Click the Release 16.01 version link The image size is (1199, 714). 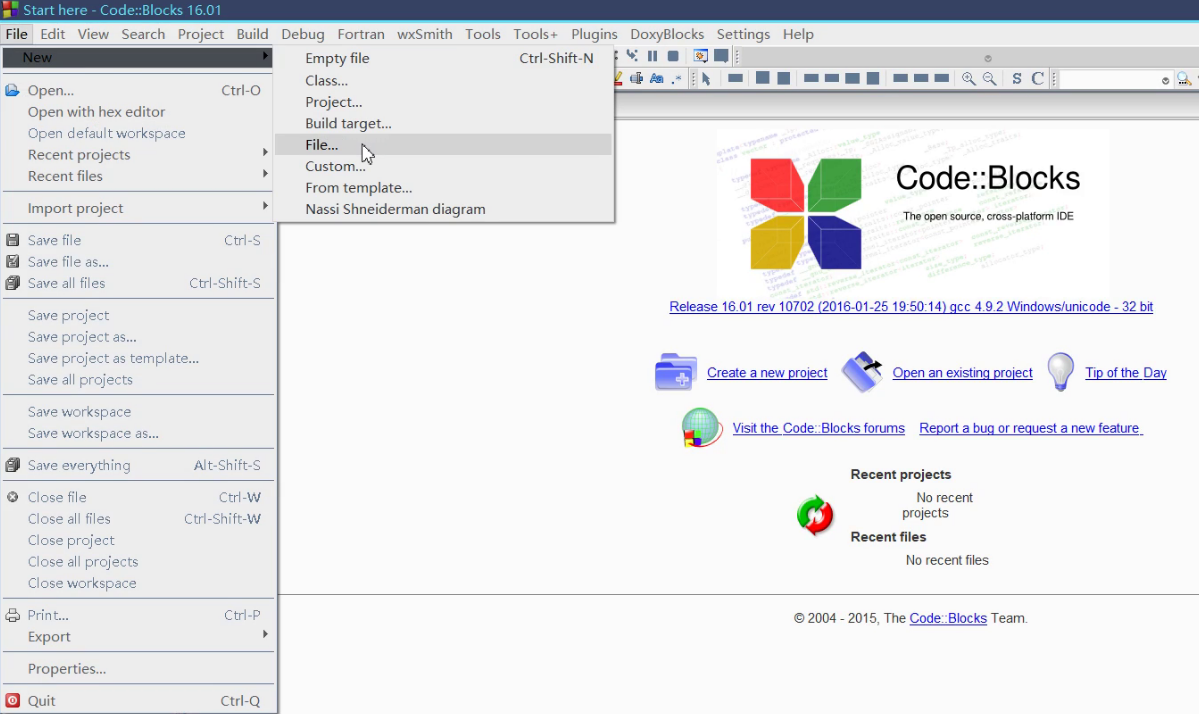pos(910,307)
